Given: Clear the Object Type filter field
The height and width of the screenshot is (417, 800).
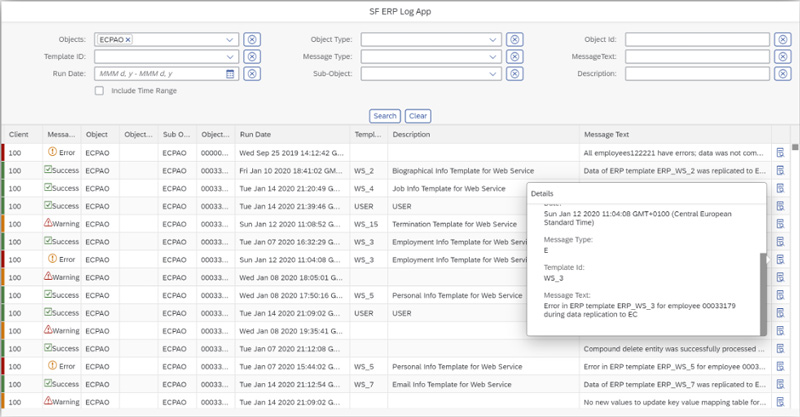Looking at the screenshot, I should 515,39.
